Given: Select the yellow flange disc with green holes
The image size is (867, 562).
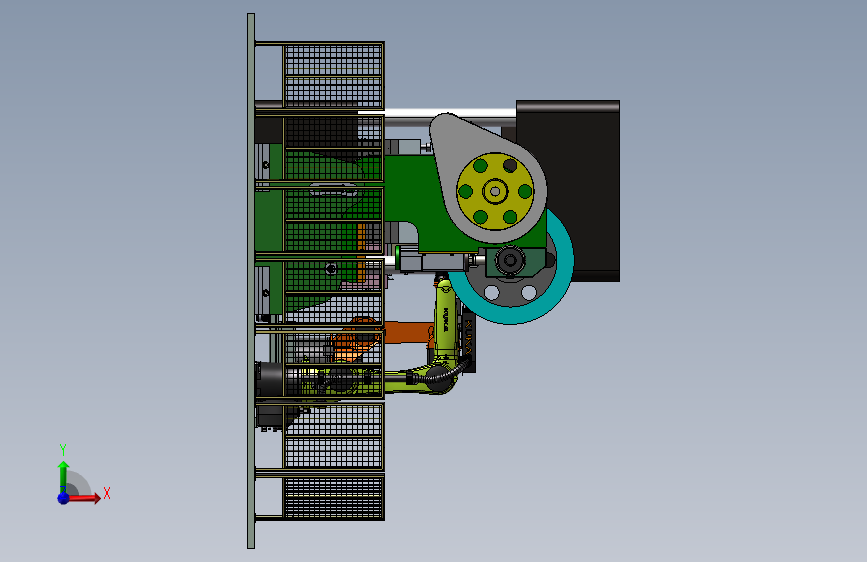Looking at the screenshot, I should click(495, 191).
